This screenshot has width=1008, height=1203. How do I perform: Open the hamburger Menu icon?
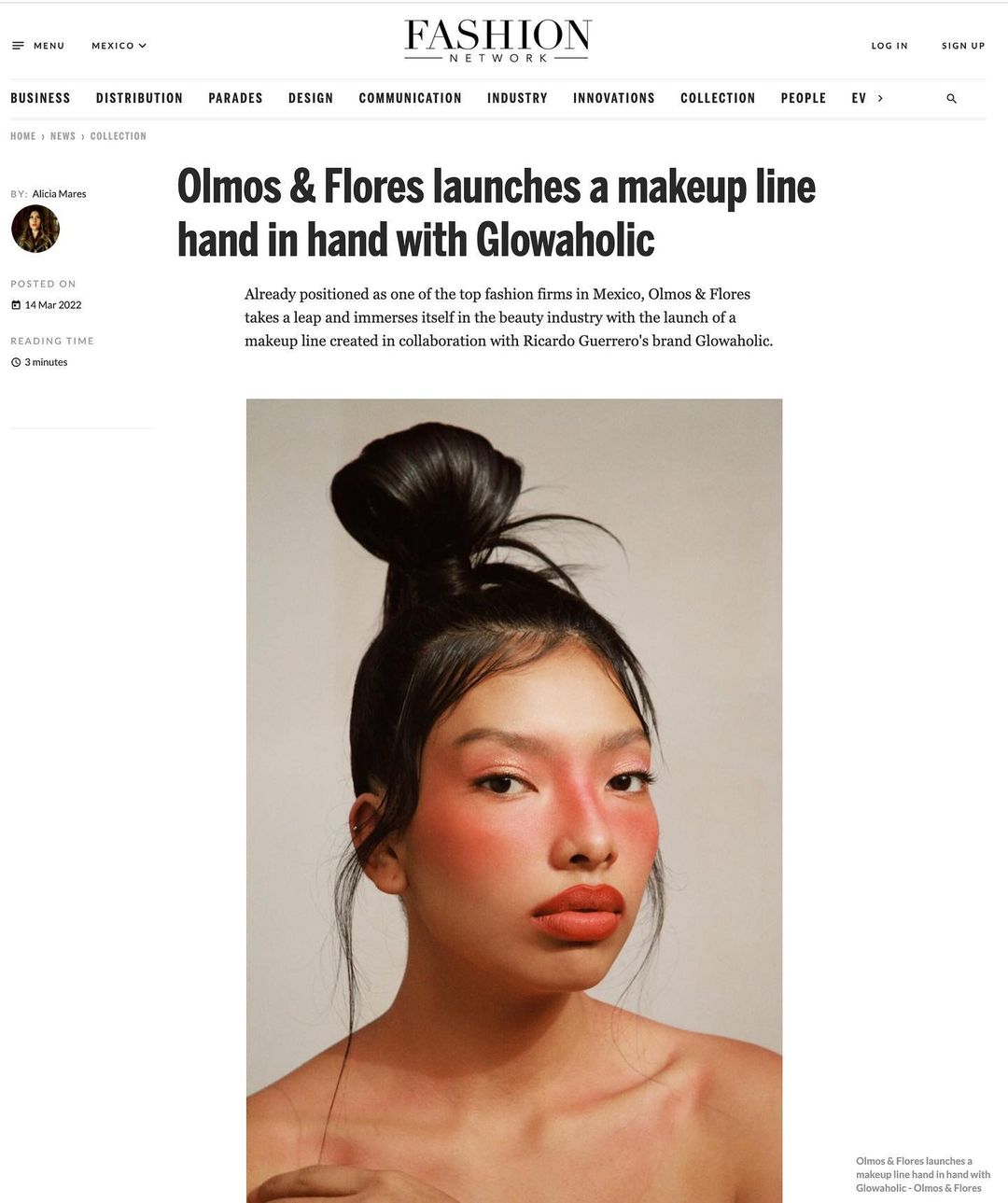point(18,46)
